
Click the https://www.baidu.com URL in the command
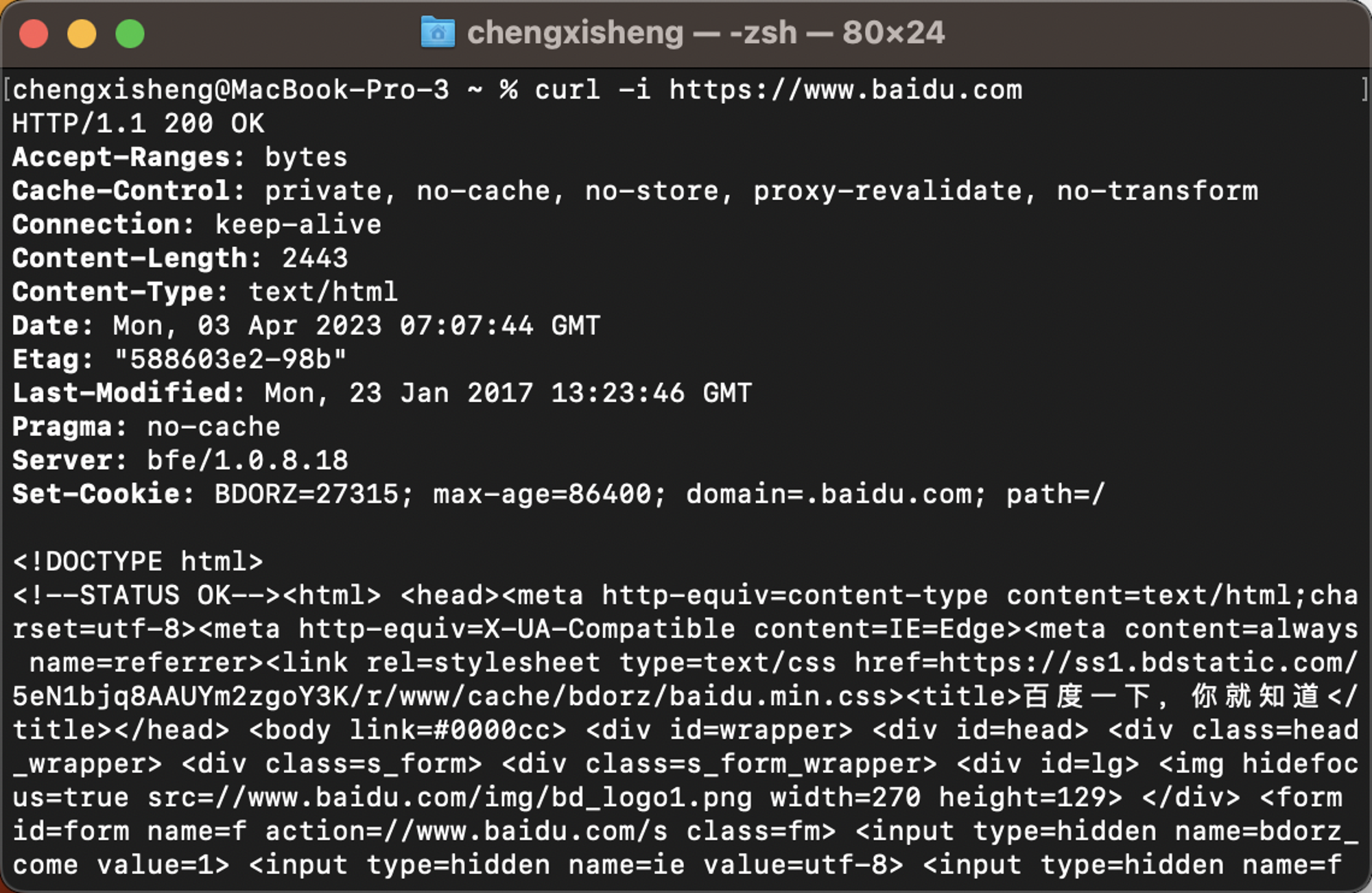coord(846,90)
